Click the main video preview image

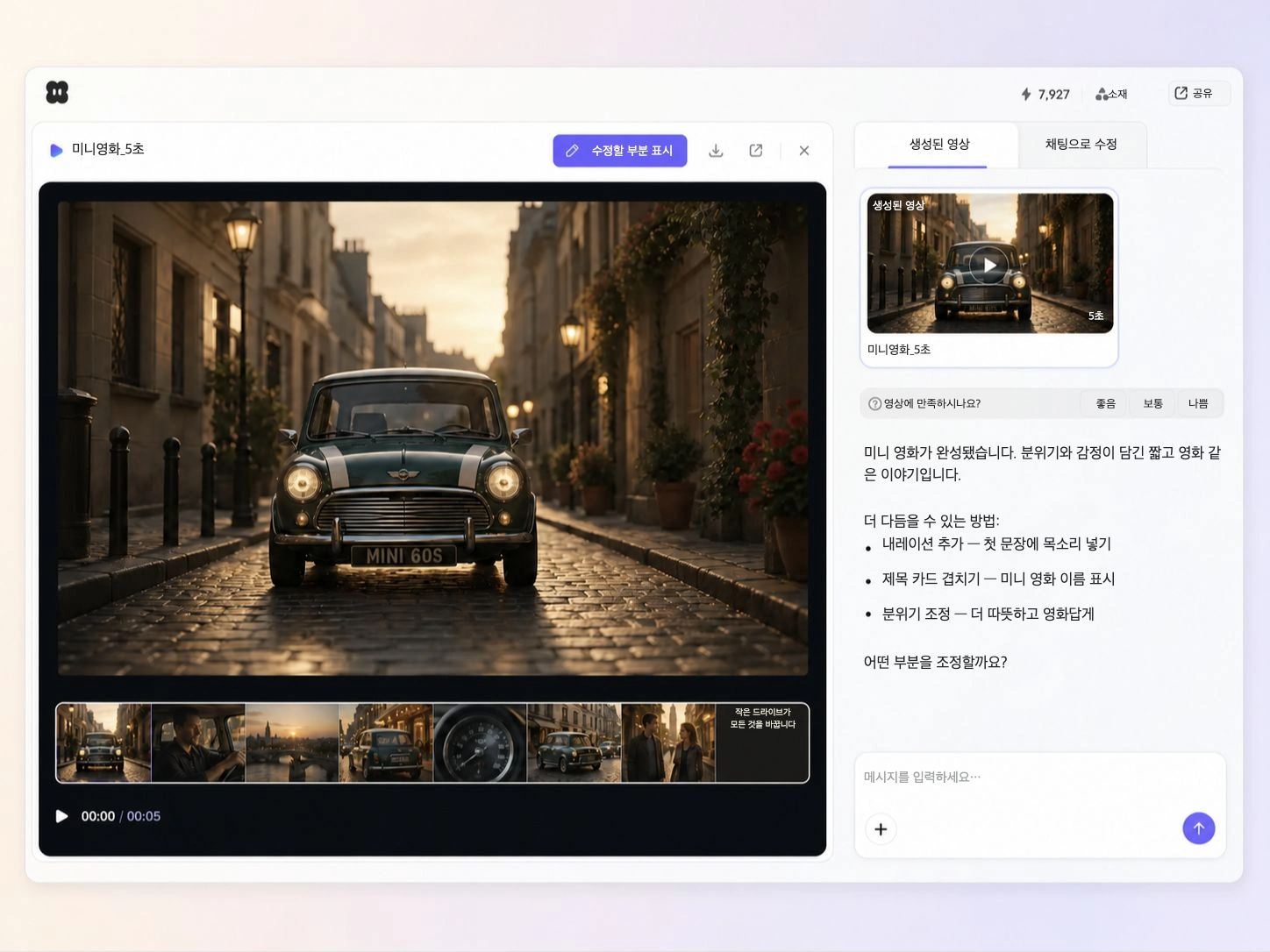pos(432,438)
